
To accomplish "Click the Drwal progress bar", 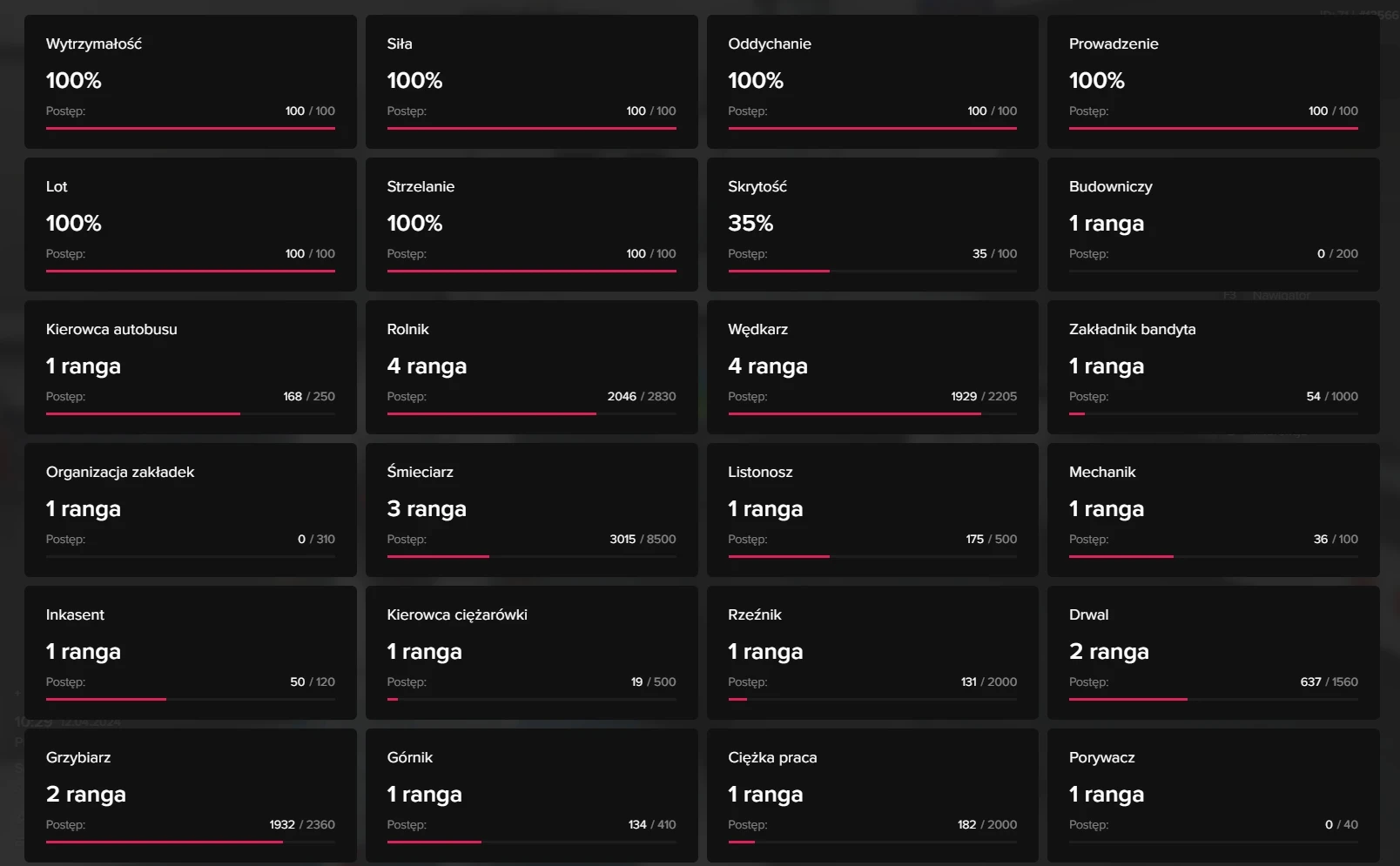I will click(x=1213, y=699).
